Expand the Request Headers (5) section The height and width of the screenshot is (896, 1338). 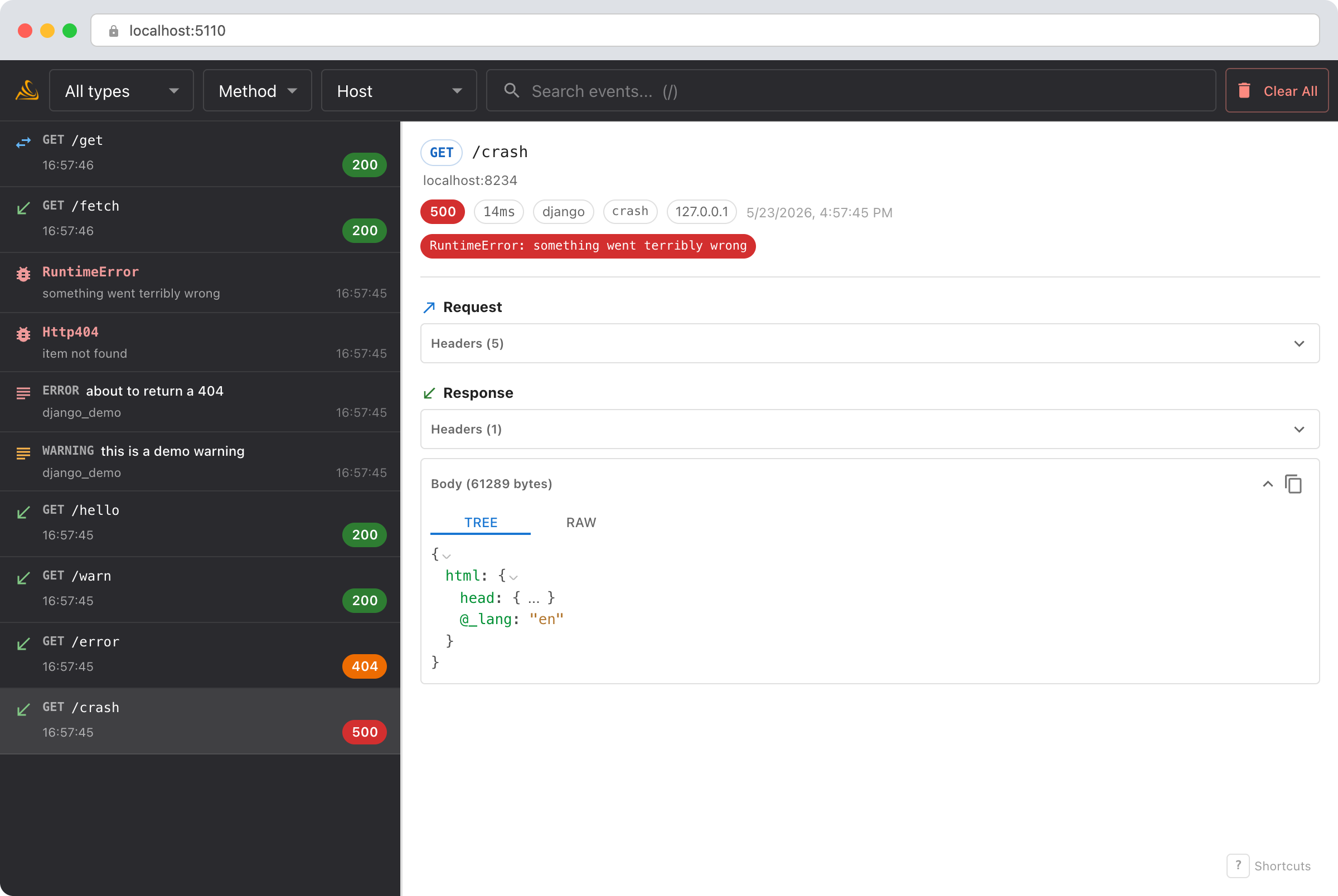[870, 343]
